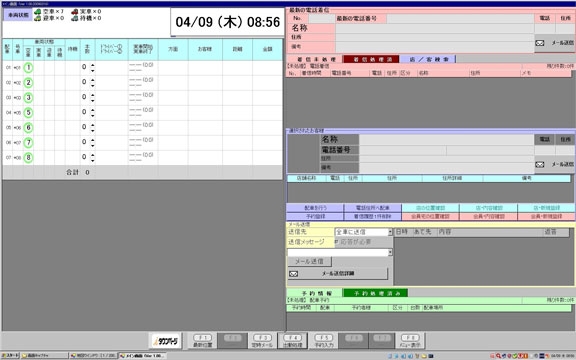The height and width of the screenshot is (360, 576).
Task: Select vehicle number 1 circle icon
Action: tap(28, 68)
